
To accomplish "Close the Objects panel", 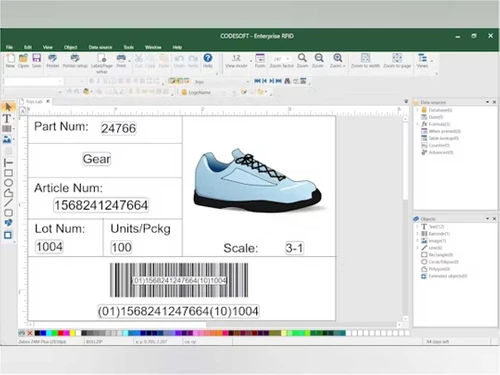I will tap(494, 219).
